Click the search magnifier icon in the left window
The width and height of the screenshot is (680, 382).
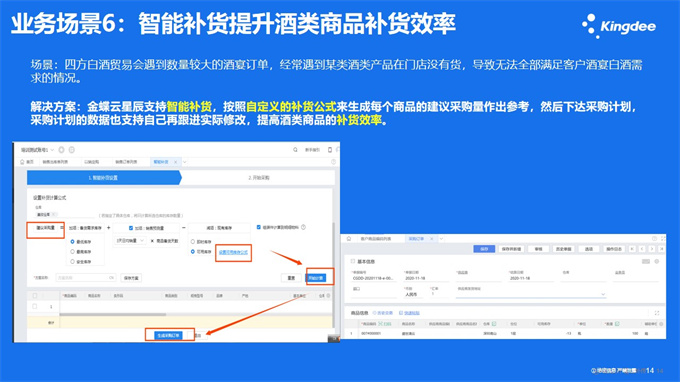[295, 150]
